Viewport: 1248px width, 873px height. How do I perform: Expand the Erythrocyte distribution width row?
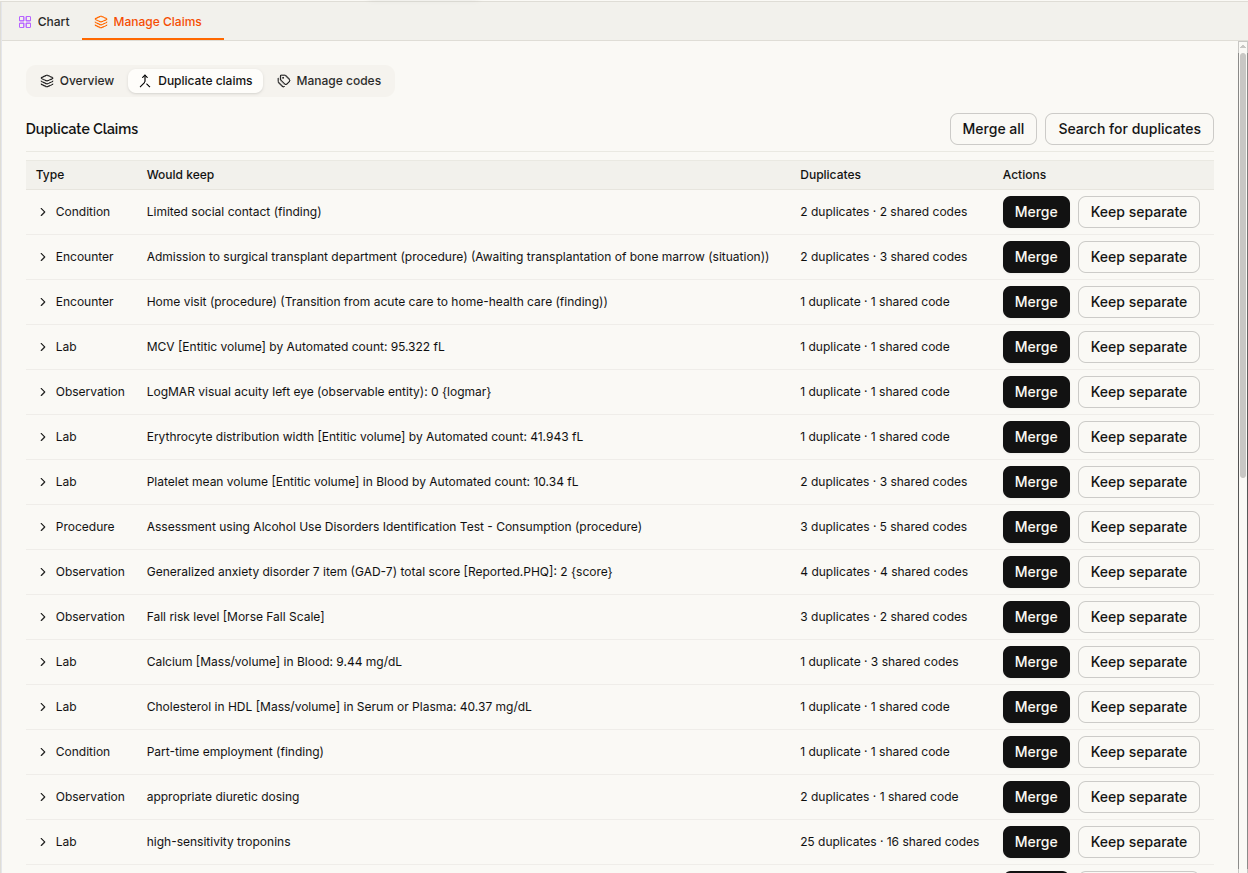(x=43, y=437)
